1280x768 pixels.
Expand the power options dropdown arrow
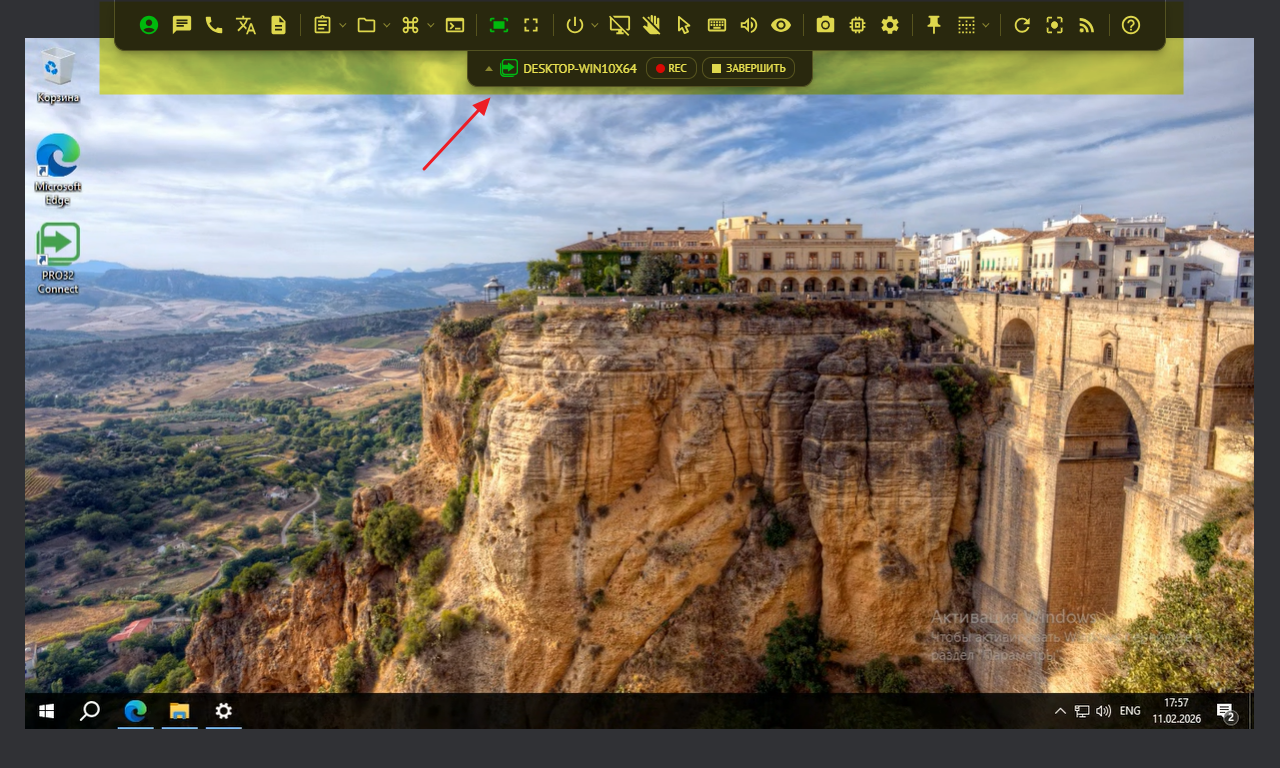(595, 25)
